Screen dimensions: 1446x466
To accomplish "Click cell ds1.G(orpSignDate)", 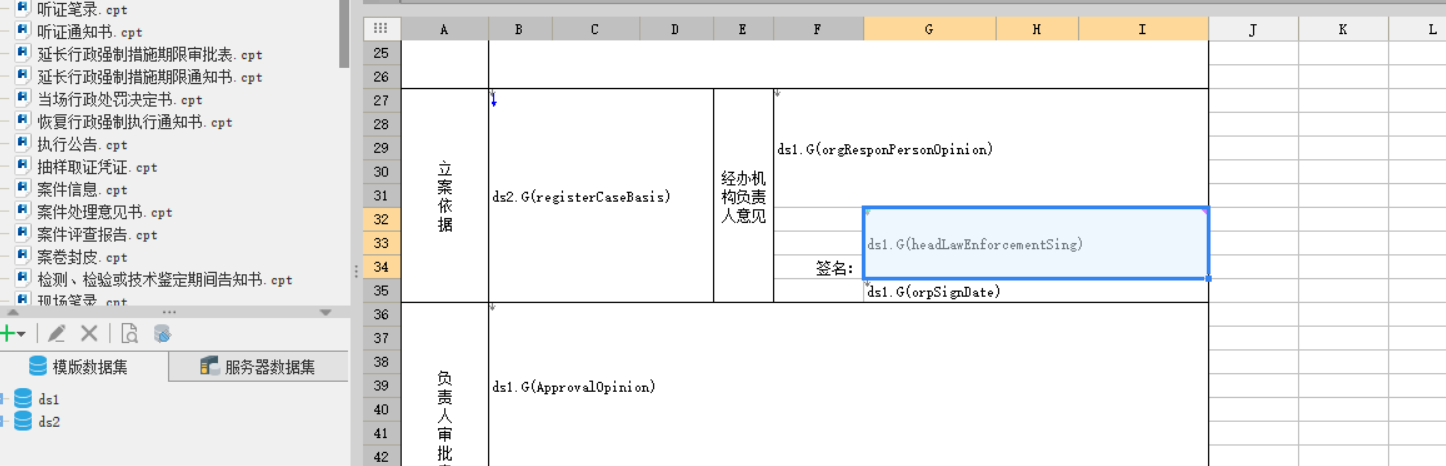I will [1036, 291].
